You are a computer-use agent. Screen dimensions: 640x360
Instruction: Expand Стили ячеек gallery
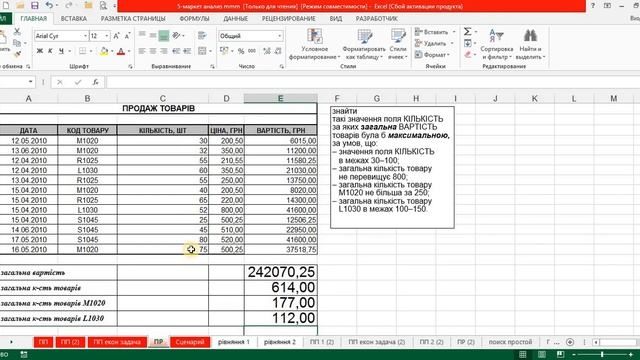(x=398, y=44)
